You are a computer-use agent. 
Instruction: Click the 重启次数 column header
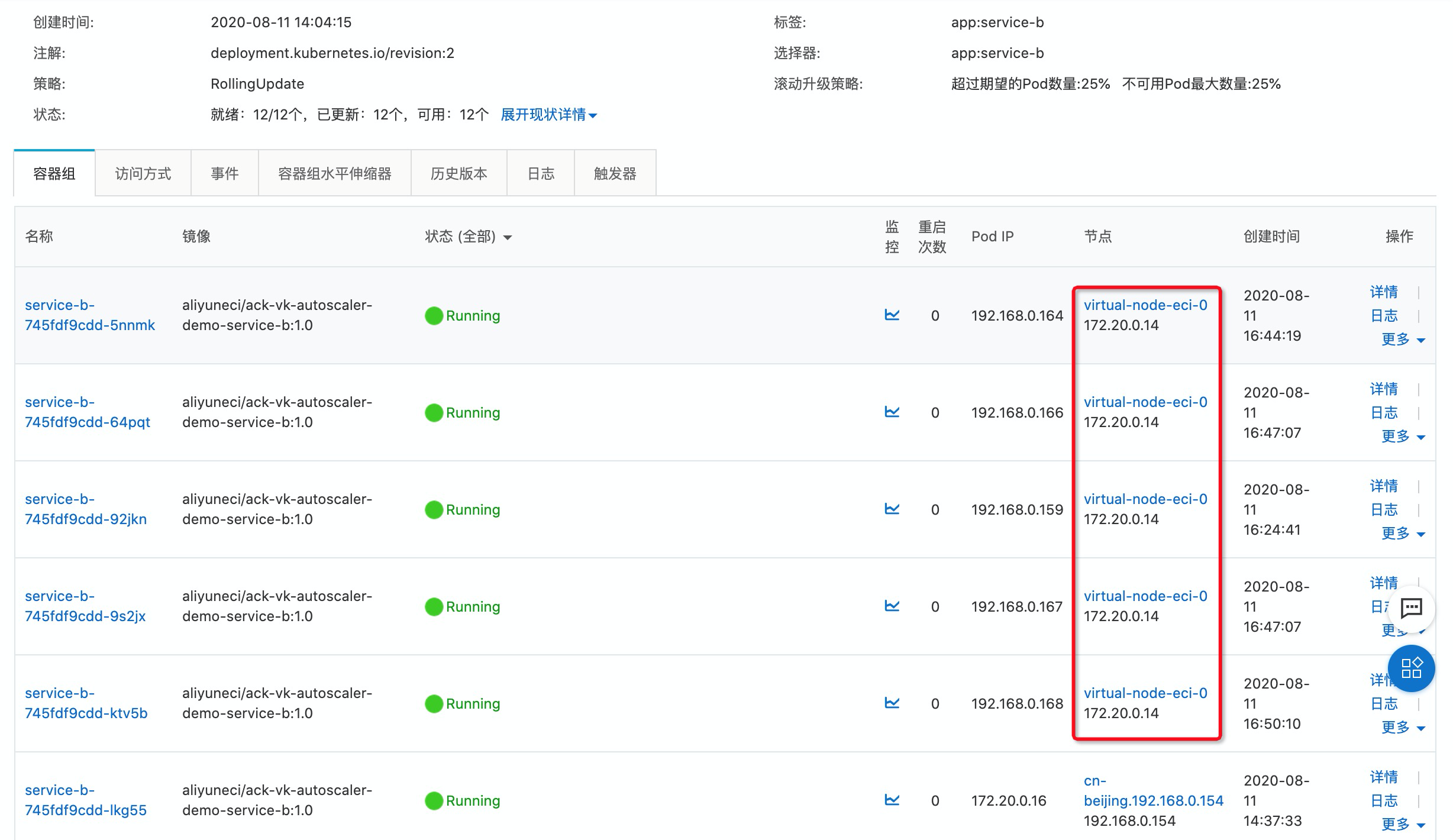point(932,237)
